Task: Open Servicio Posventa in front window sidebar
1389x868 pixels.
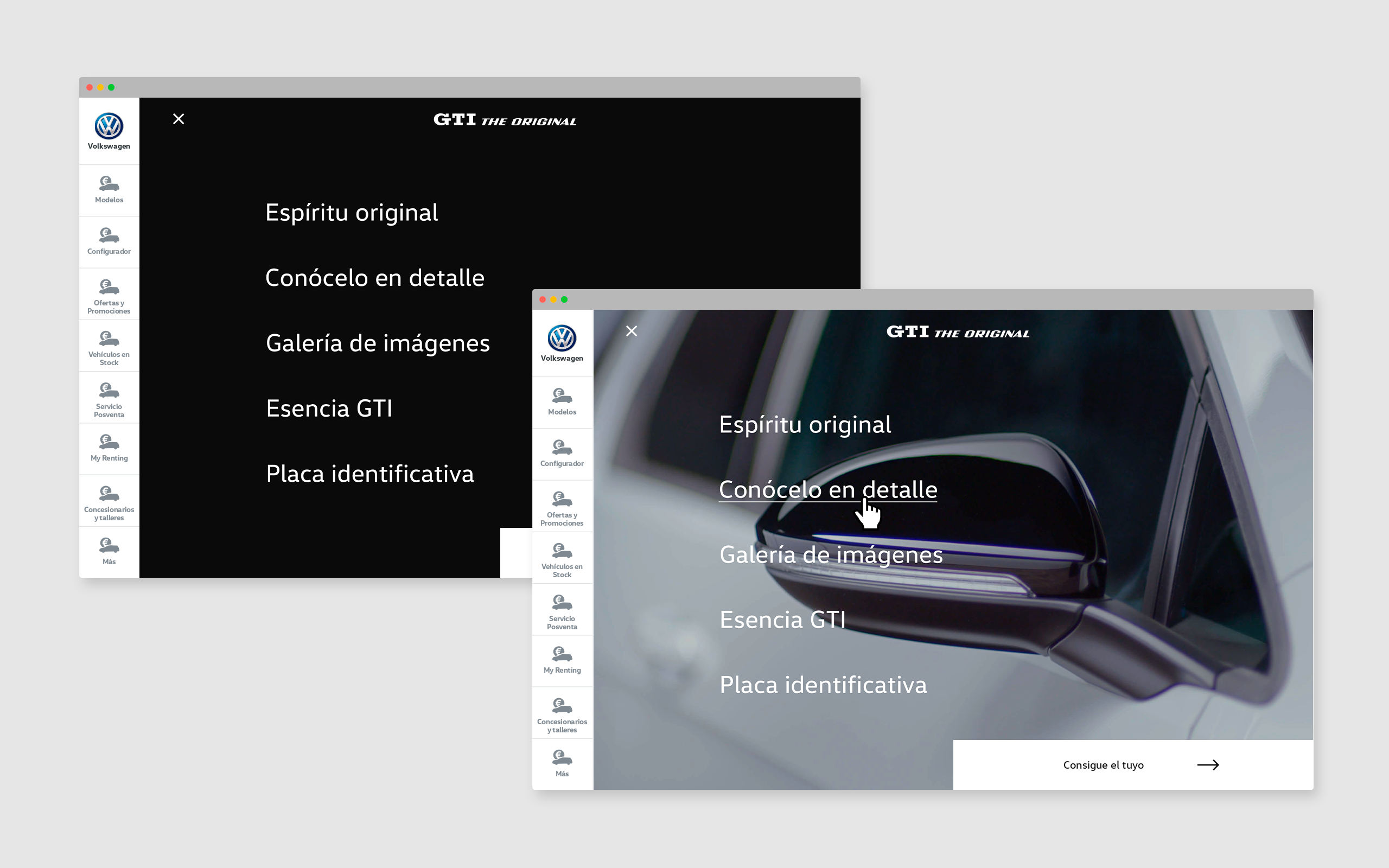Action: (x=562, y=610)
